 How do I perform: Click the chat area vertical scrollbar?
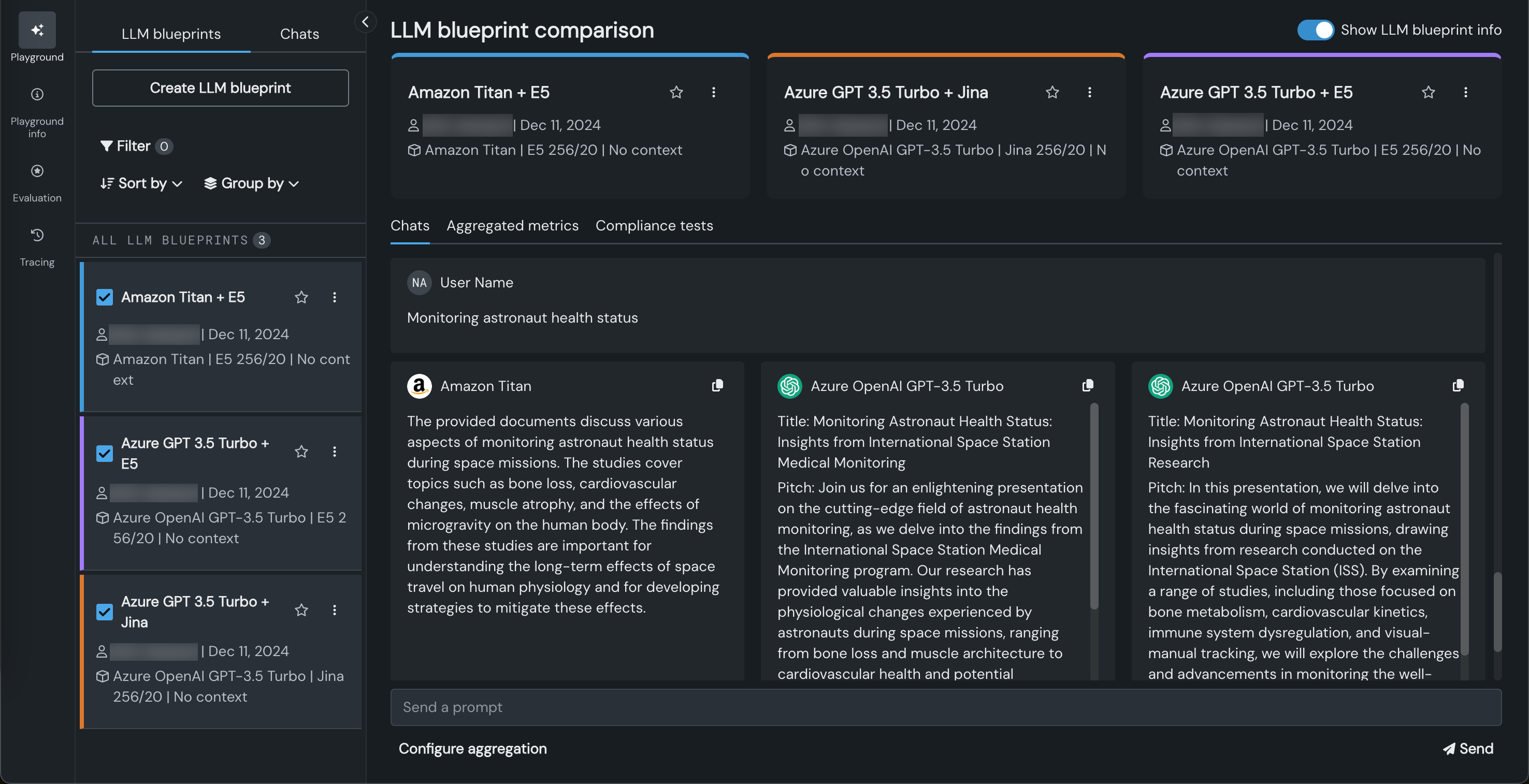coord(1497,611)
